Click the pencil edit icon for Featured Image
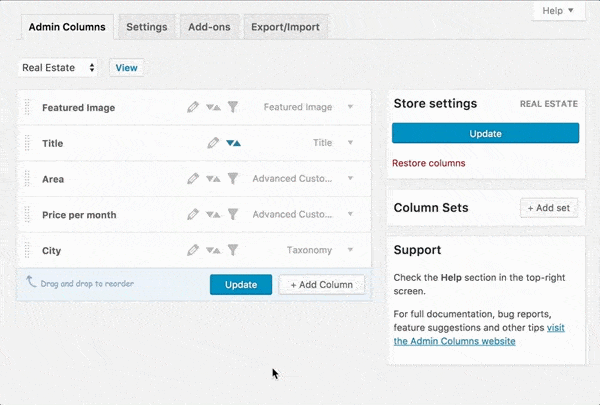Image resolution: width=600 pixels, height=405 pixels. coord(193,107)
